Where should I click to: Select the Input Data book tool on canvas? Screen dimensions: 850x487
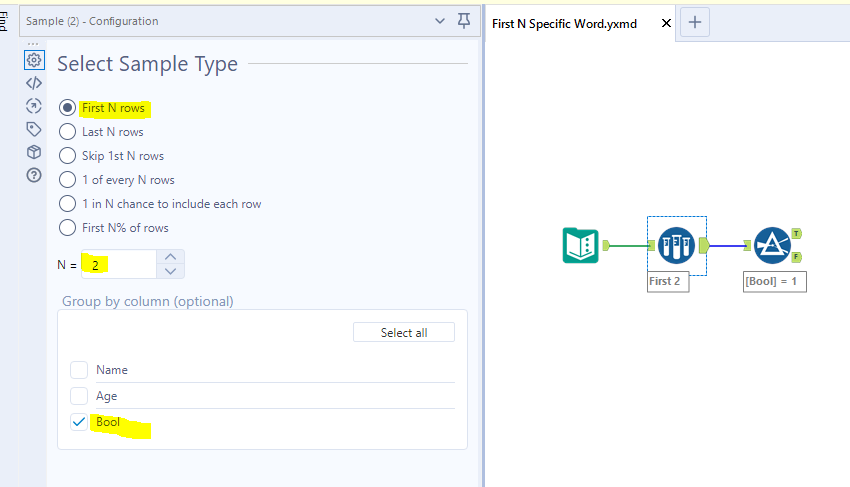(x=581, y=245)
